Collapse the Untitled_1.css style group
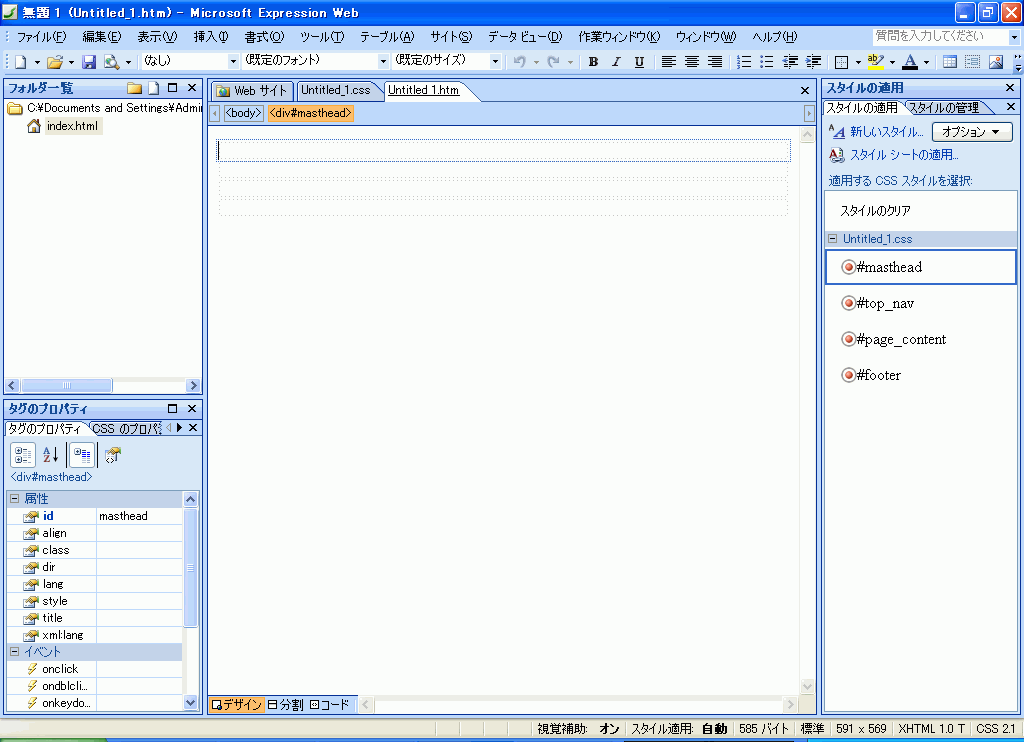1024x742 pixels. [833, 239]
